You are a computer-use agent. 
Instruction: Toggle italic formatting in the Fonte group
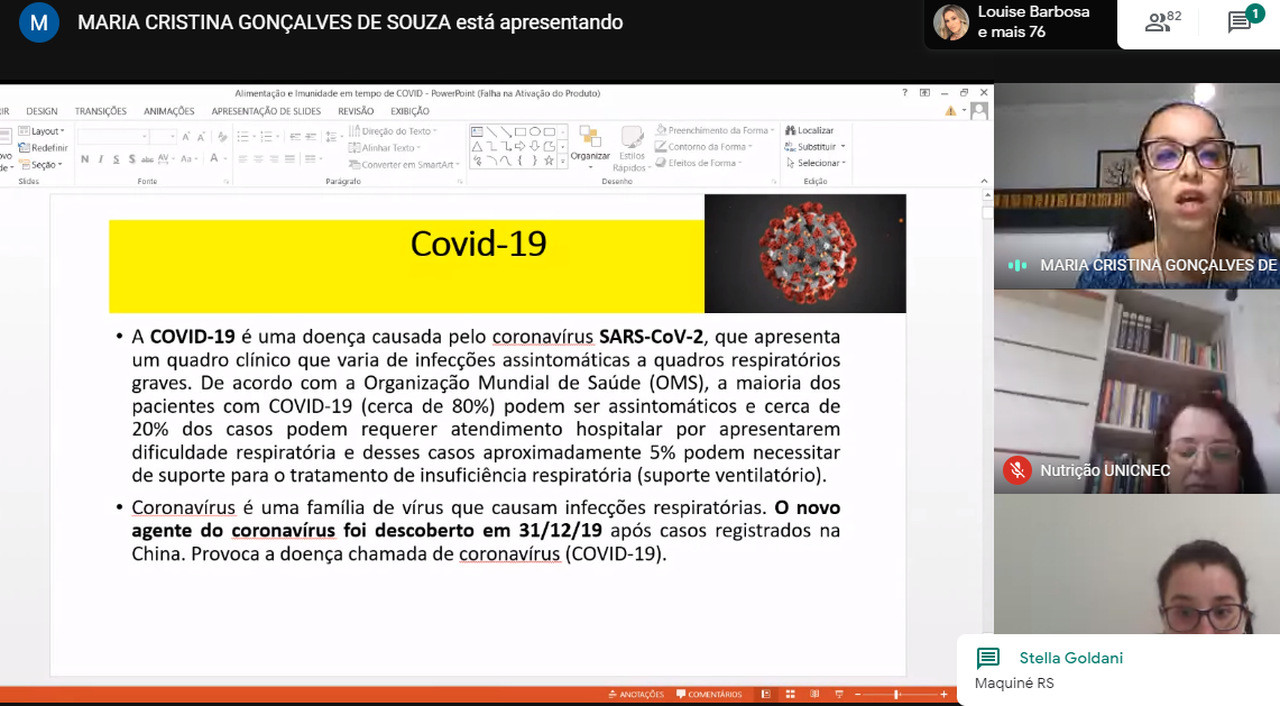pos(100,159)
